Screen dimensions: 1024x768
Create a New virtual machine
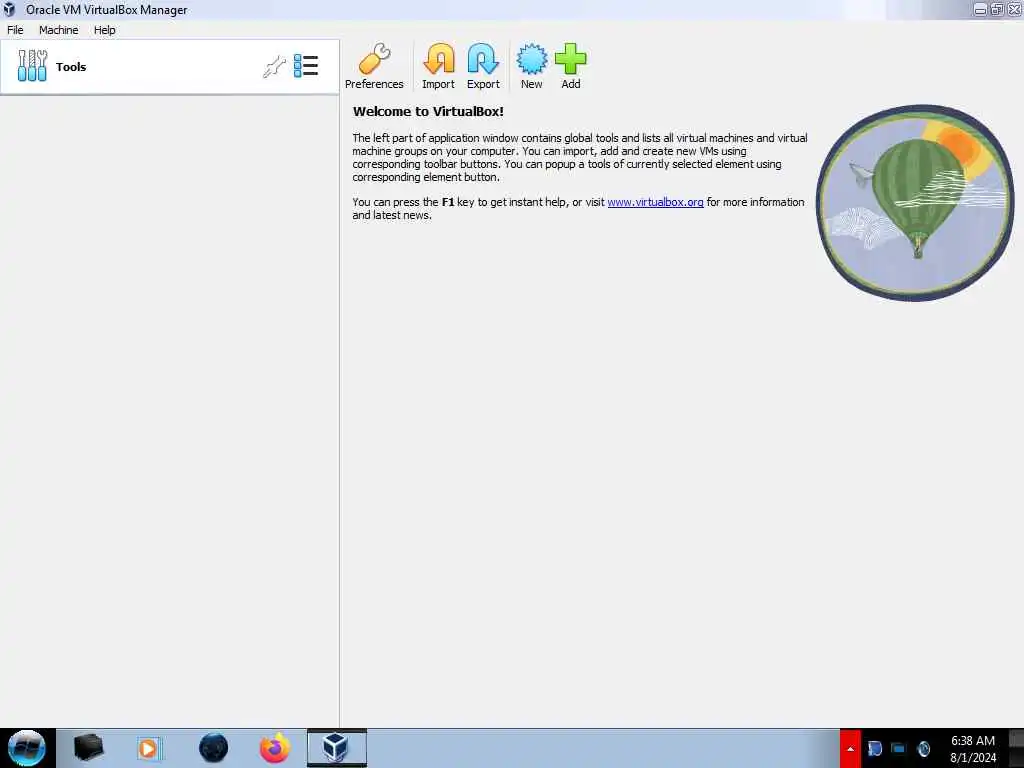(x=532, y=66)
